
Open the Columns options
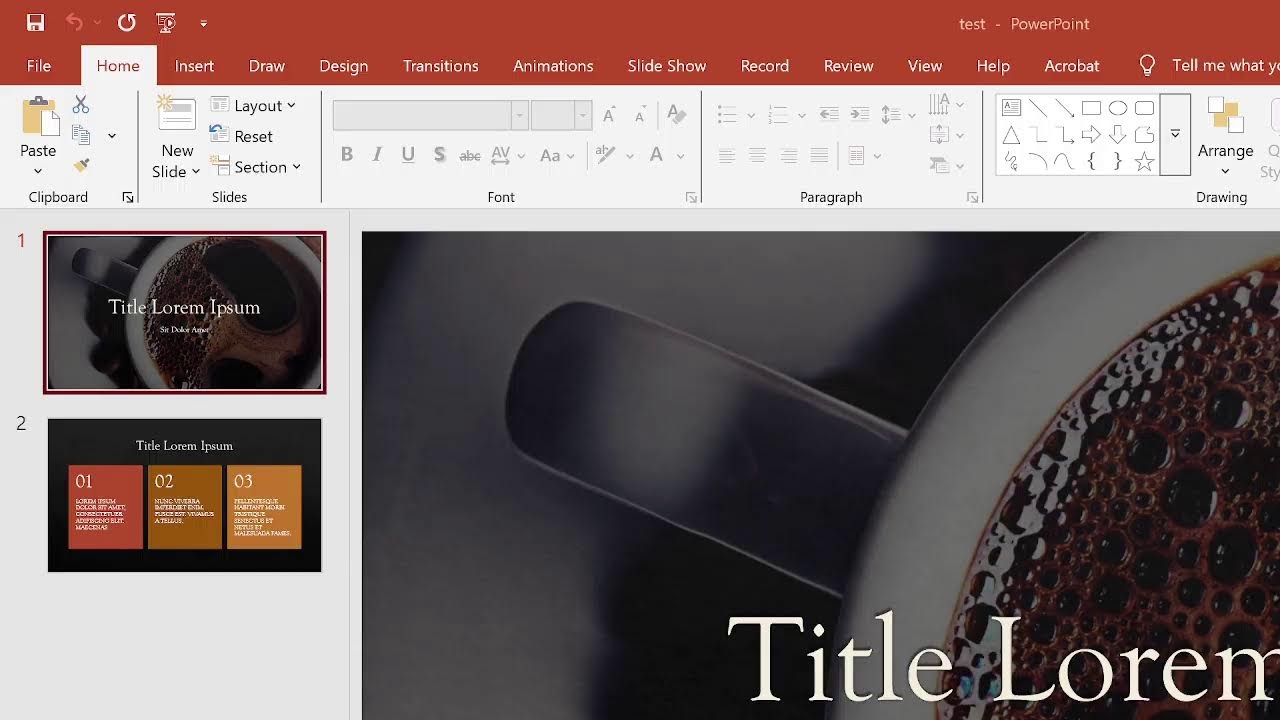(864, 155)
